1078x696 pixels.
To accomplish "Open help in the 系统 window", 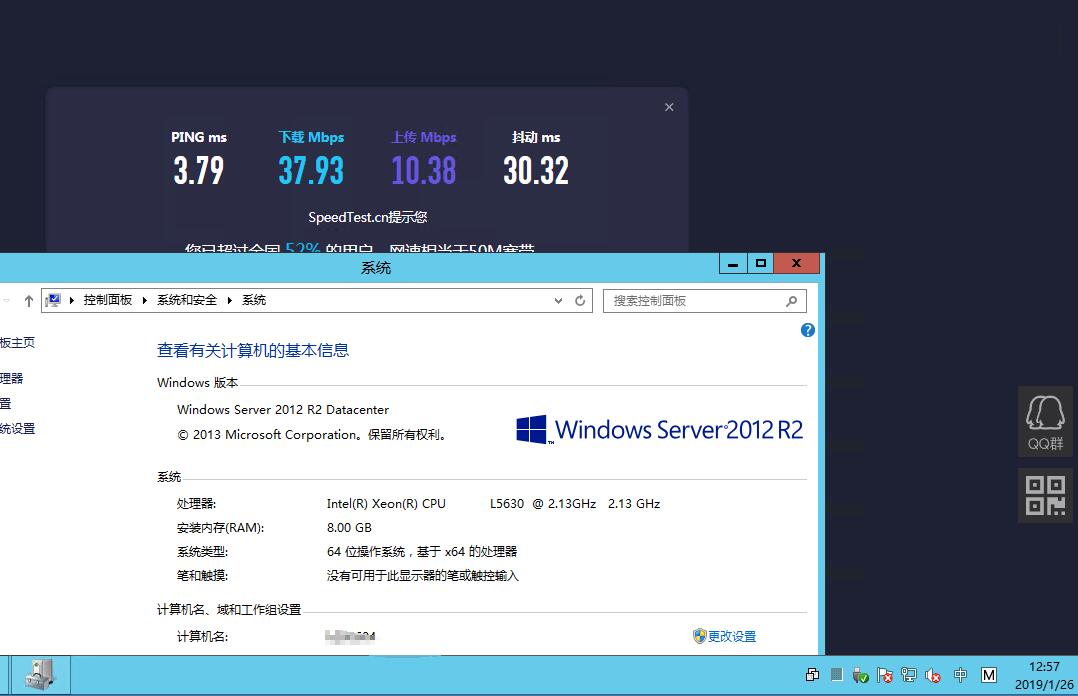I will point(808,330).
